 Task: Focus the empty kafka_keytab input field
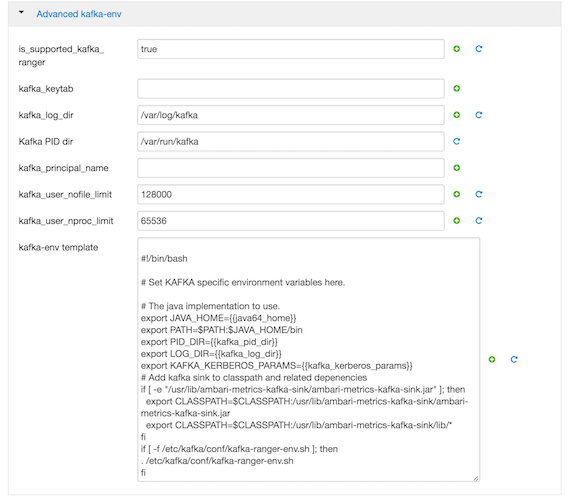tap(291, 89)
